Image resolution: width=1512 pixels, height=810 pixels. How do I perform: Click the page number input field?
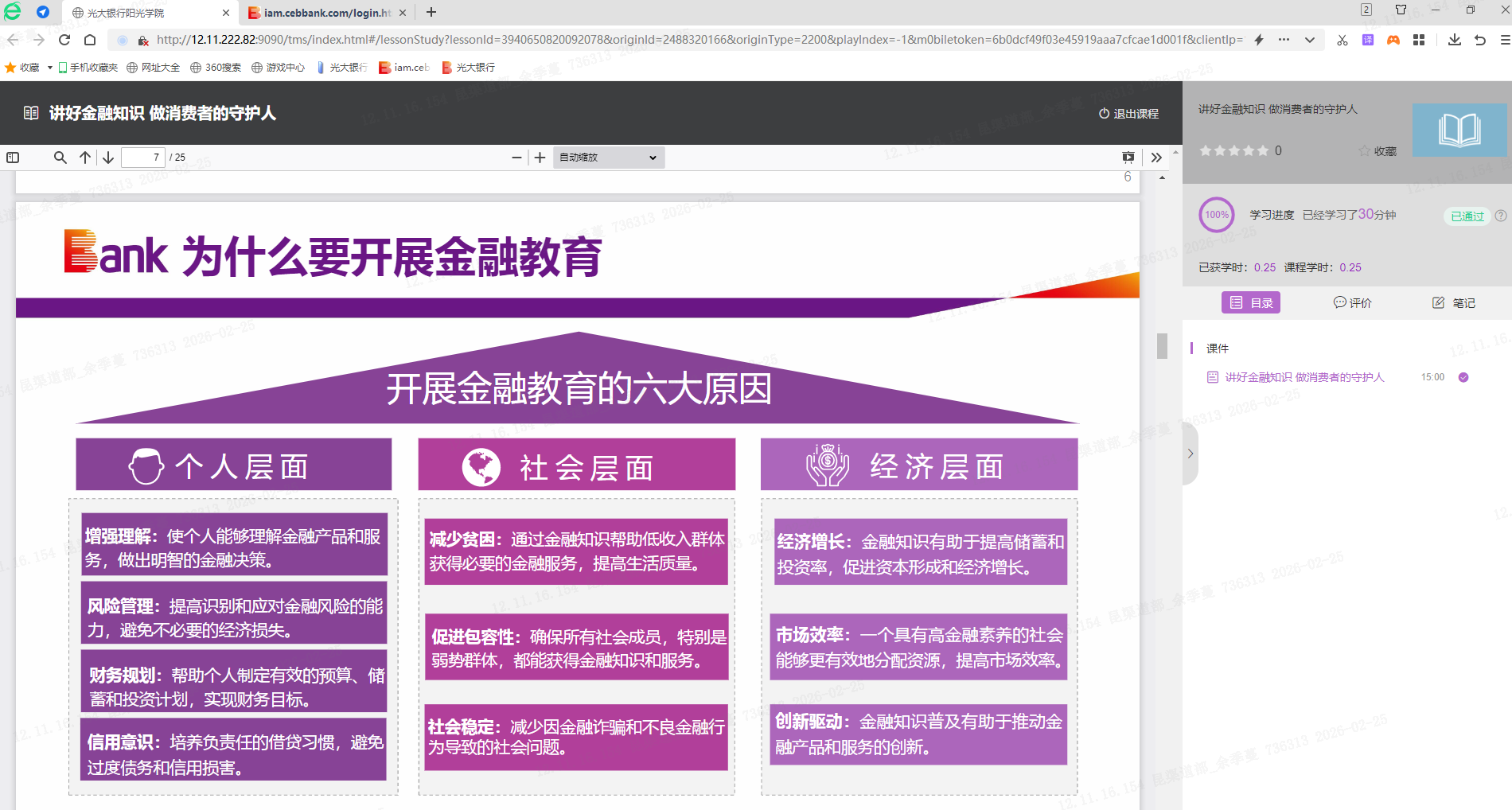[x=143, y=158]
